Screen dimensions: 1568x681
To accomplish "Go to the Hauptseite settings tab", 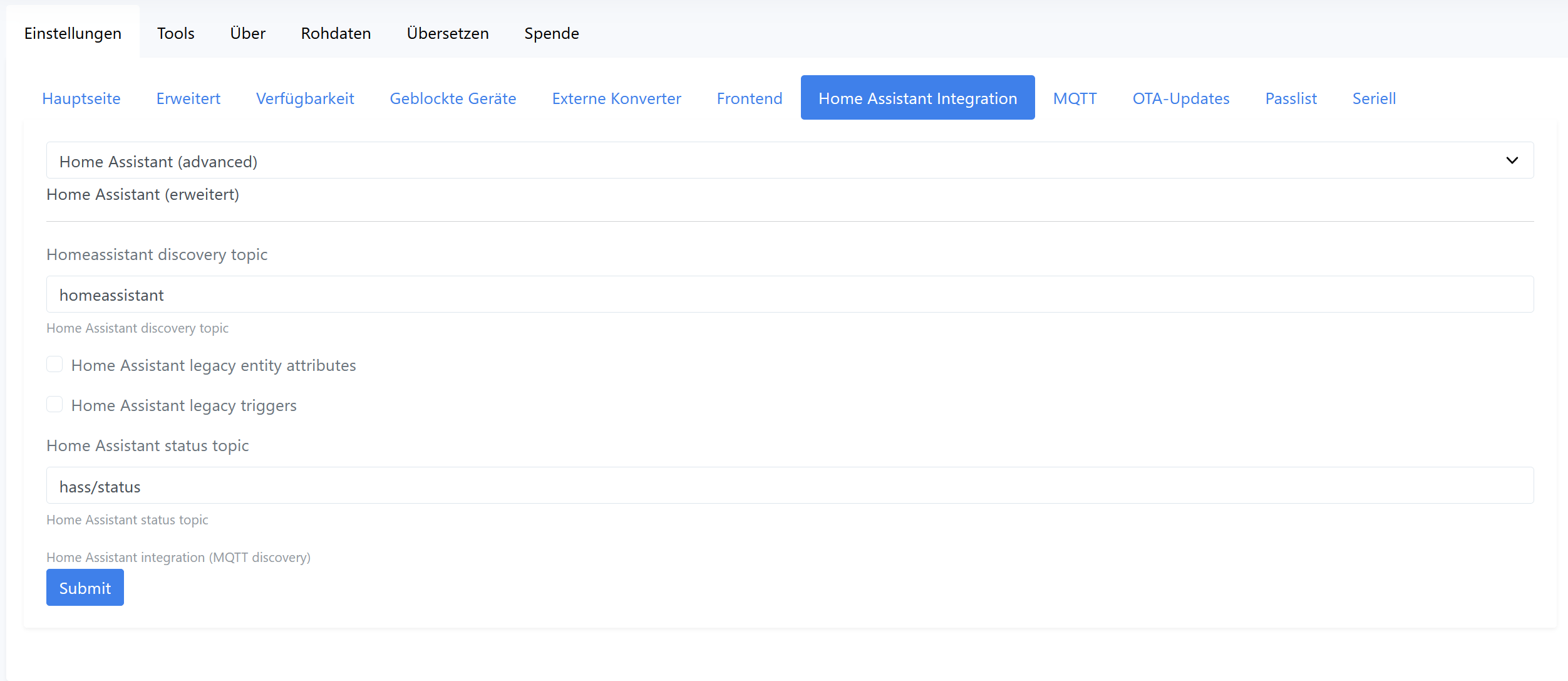I will (81, 98).
